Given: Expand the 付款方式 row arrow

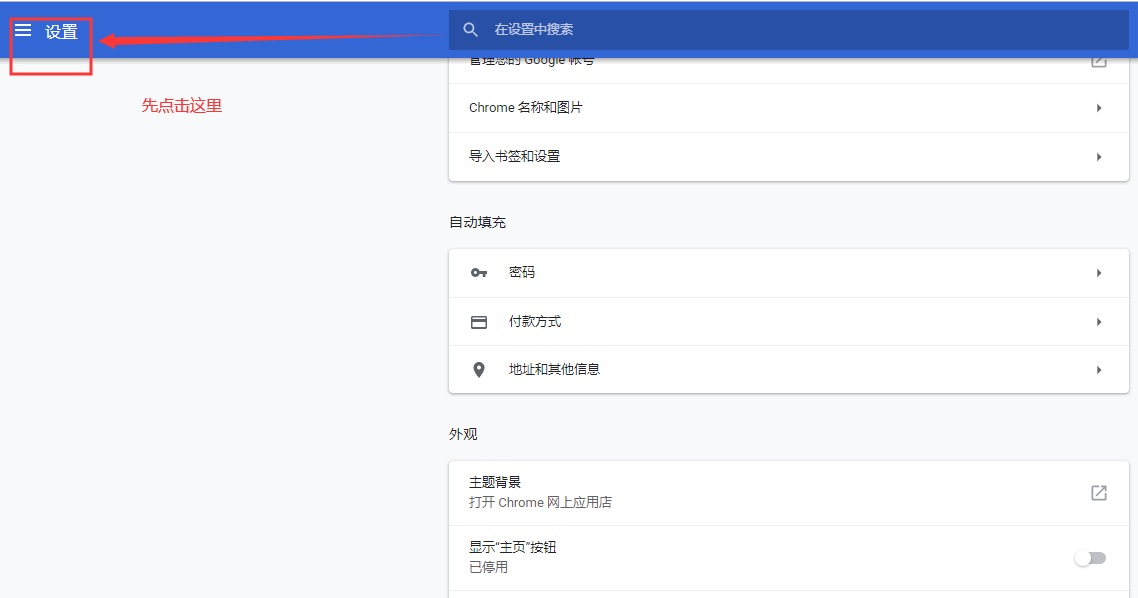Looking at the screenshot, I should tap(1099, 321).
